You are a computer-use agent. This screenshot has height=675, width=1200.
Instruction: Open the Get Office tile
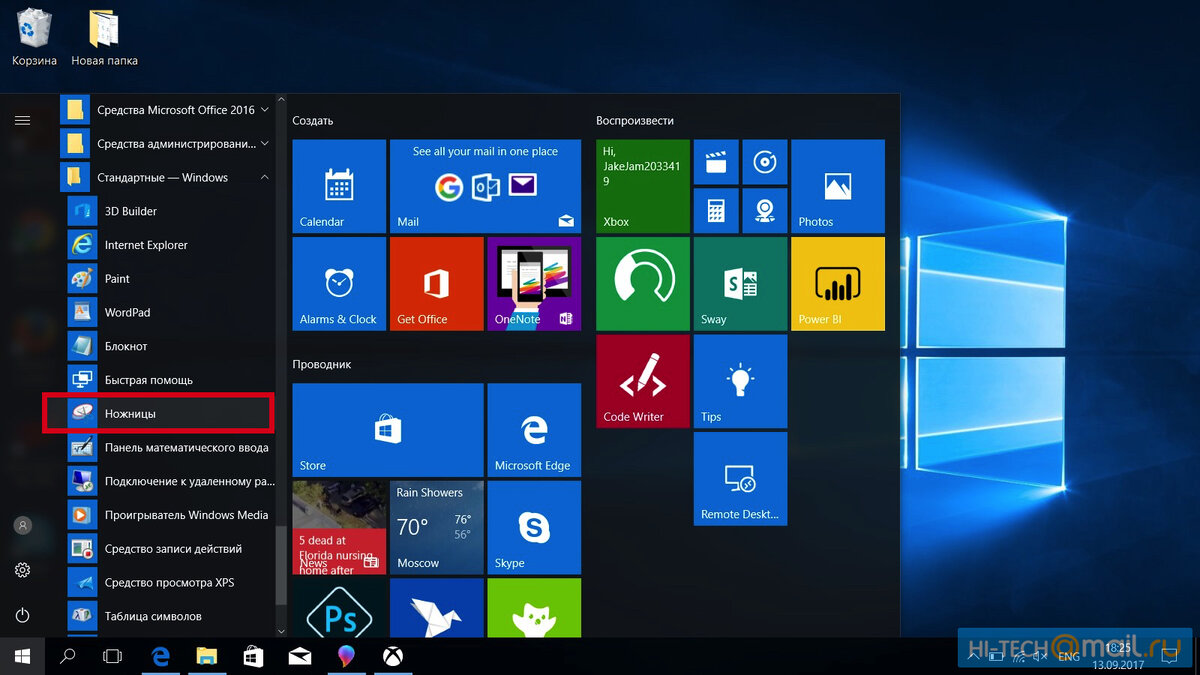tap(436, 284)
